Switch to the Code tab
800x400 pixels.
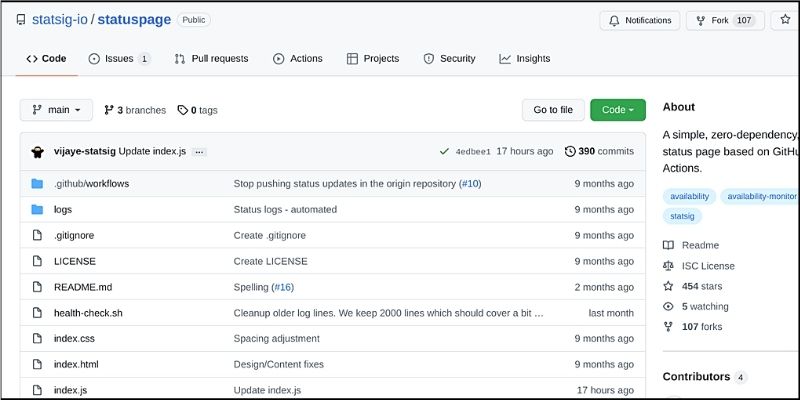point(46,59)
